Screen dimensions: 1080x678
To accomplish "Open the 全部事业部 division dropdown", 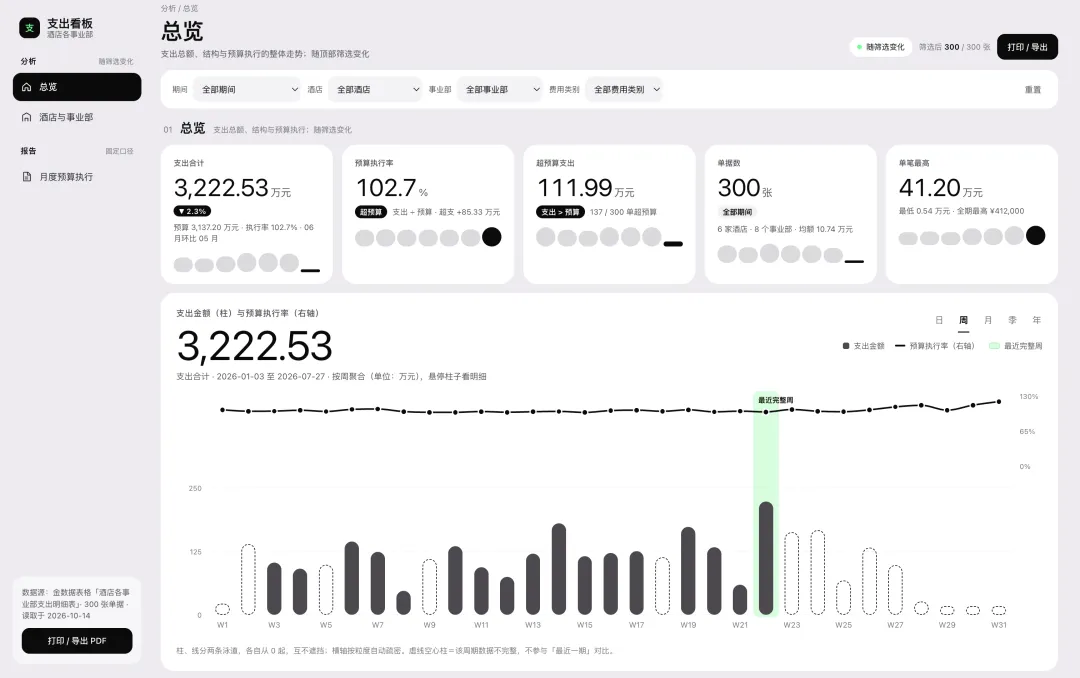I will pyautogui.click(x=499, y=90).
